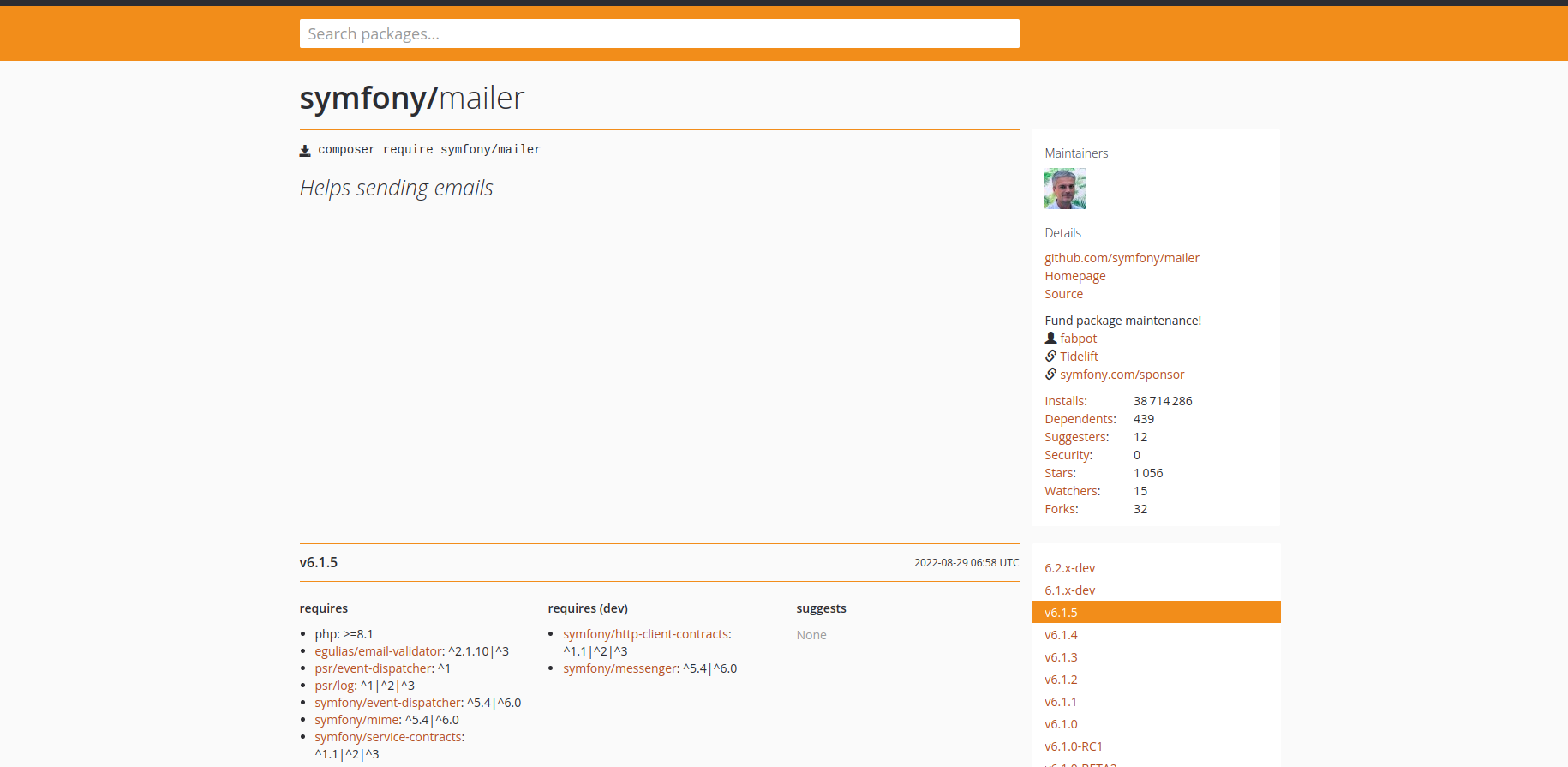Click the link icon beside symfony.com/sponsor
The width and height of the screenshot is (1568, 767).
click(1050, 374)
